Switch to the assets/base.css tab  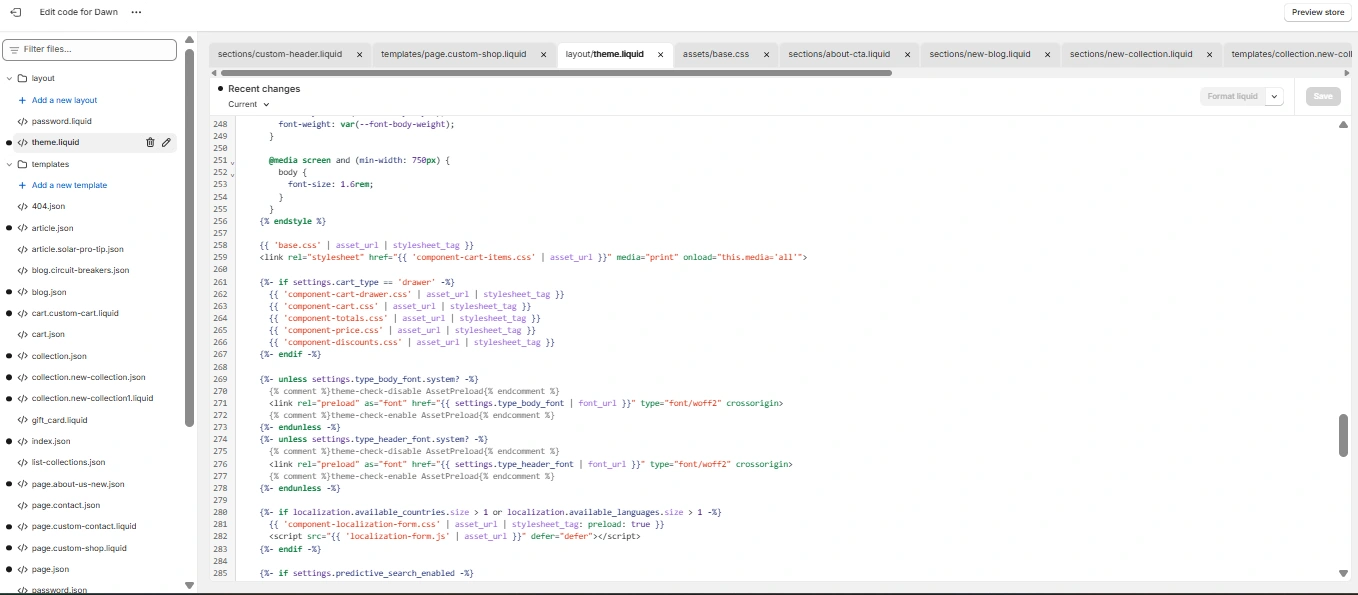tap(716, 54)
